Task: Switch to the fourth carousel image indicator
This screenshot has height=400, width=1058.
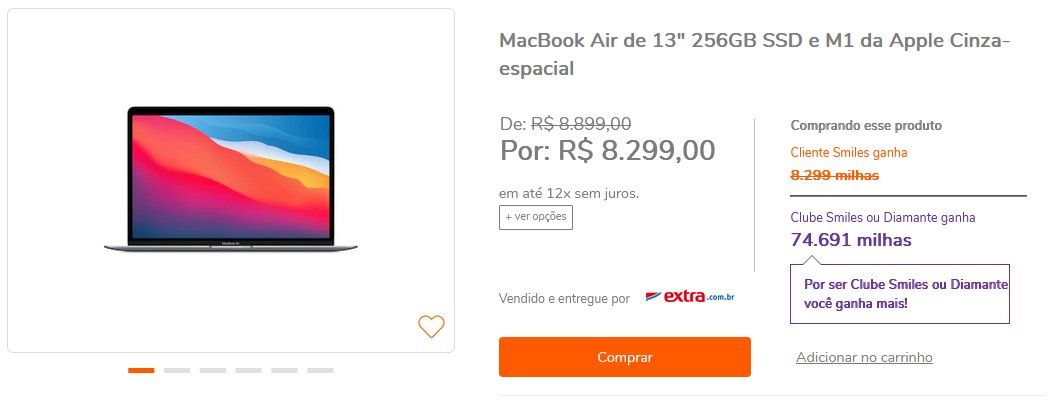Action: coord(248,370)
